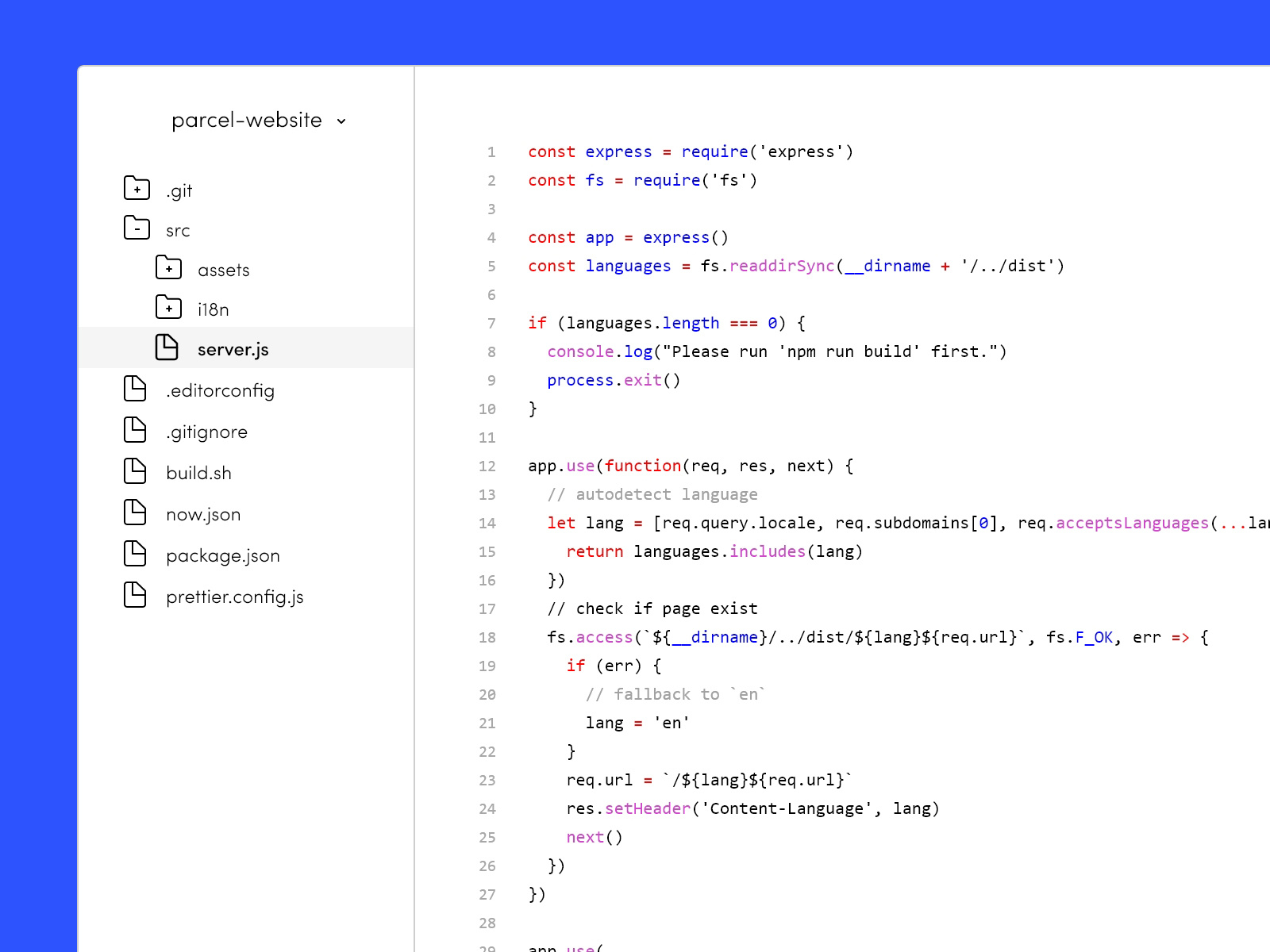Image resolution: width=1270 pixels, height=952 pixels.
Task: Click the now.json file icon
Action: pyautogui.click(x=137, y=512)
